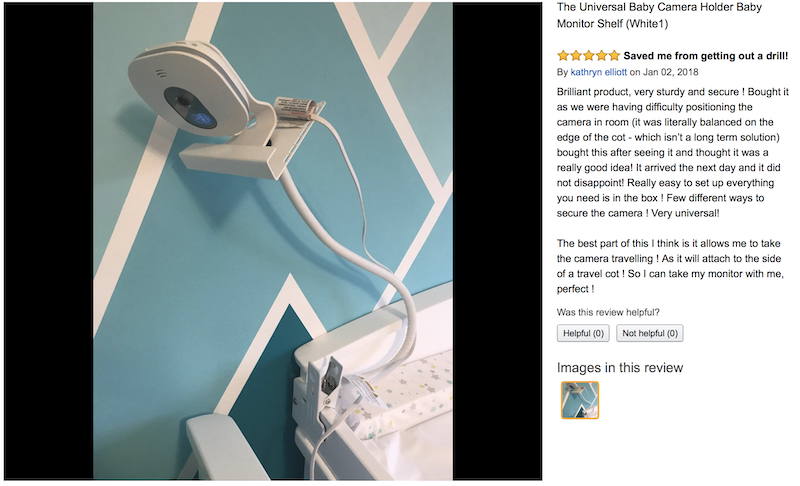Click the review date Jan 02, 2018

[x=670, y=72]
